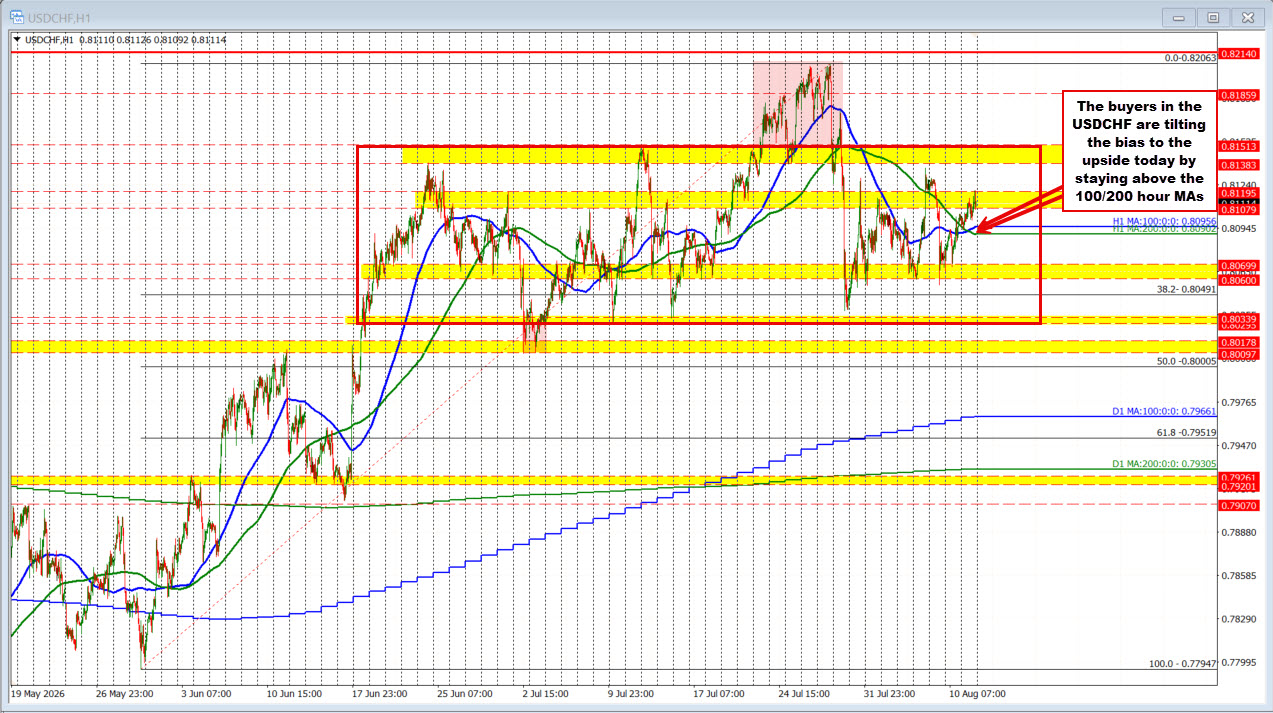Select the 0.80178 red price label

tap(1237, 342)
